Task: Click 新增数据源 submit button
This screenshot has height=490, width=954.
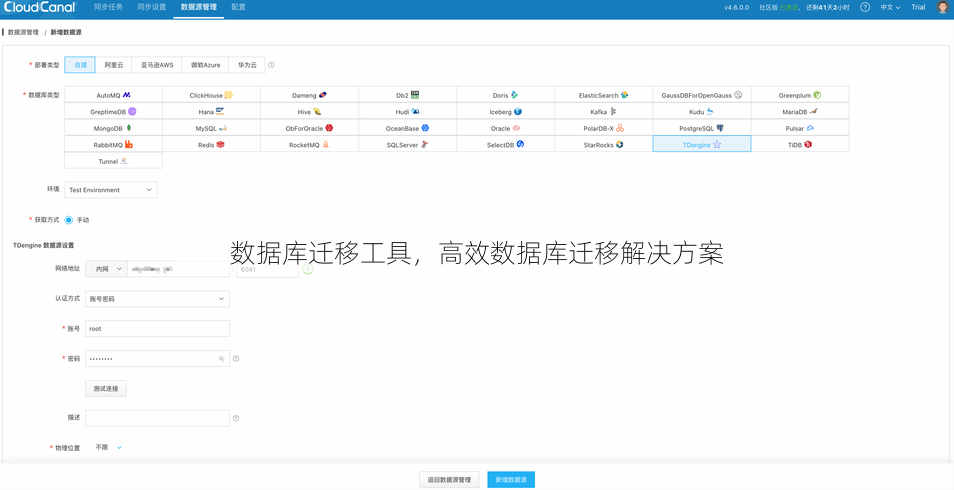Action: tap(511, 480)
